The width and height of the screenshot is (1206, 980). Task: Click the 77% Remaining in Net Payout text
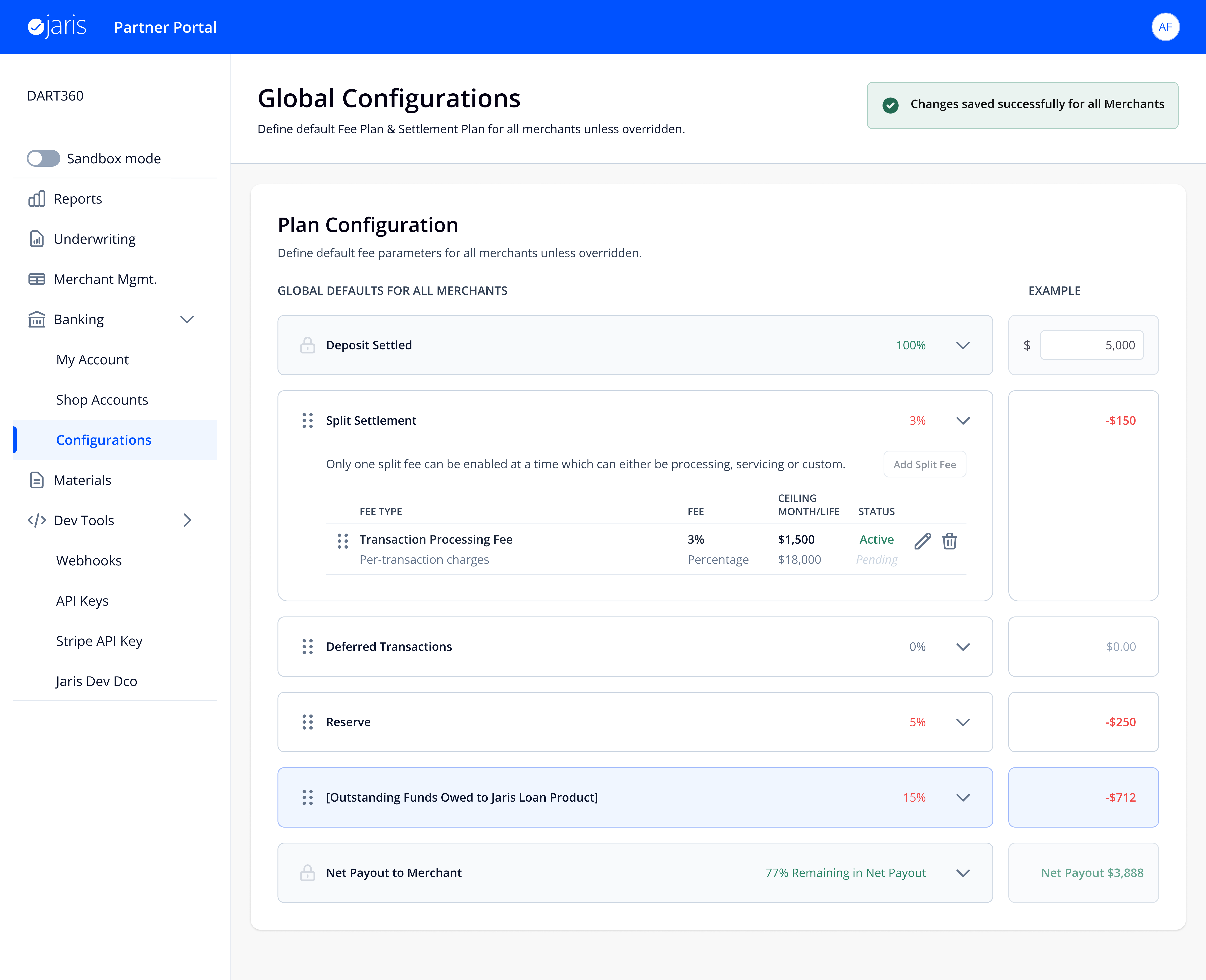(x=845, y=873)
